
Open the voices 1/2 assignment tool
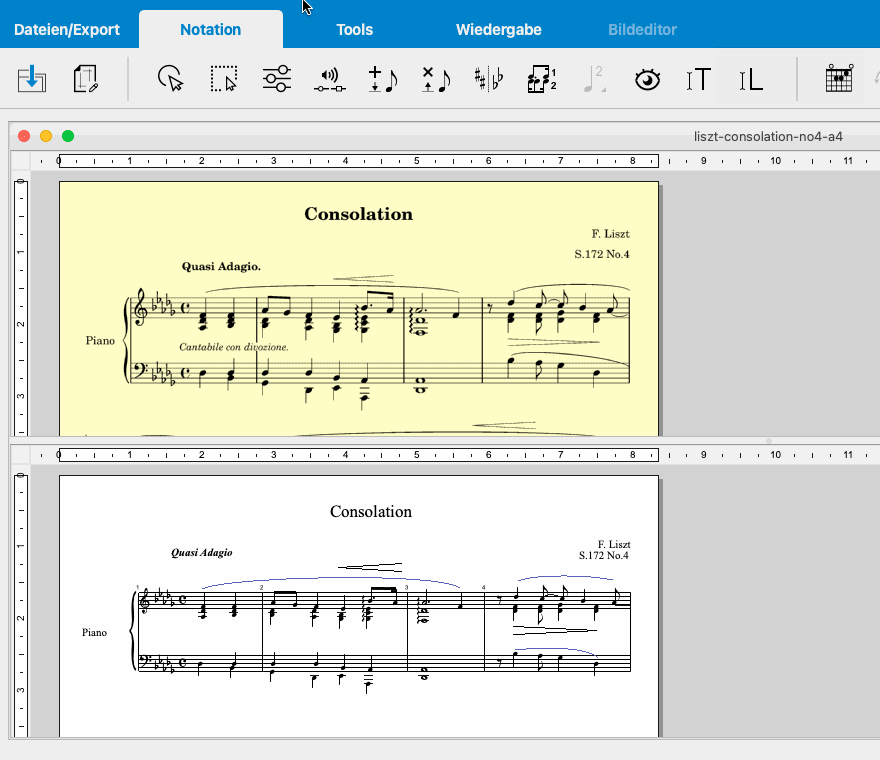(541, 79)
